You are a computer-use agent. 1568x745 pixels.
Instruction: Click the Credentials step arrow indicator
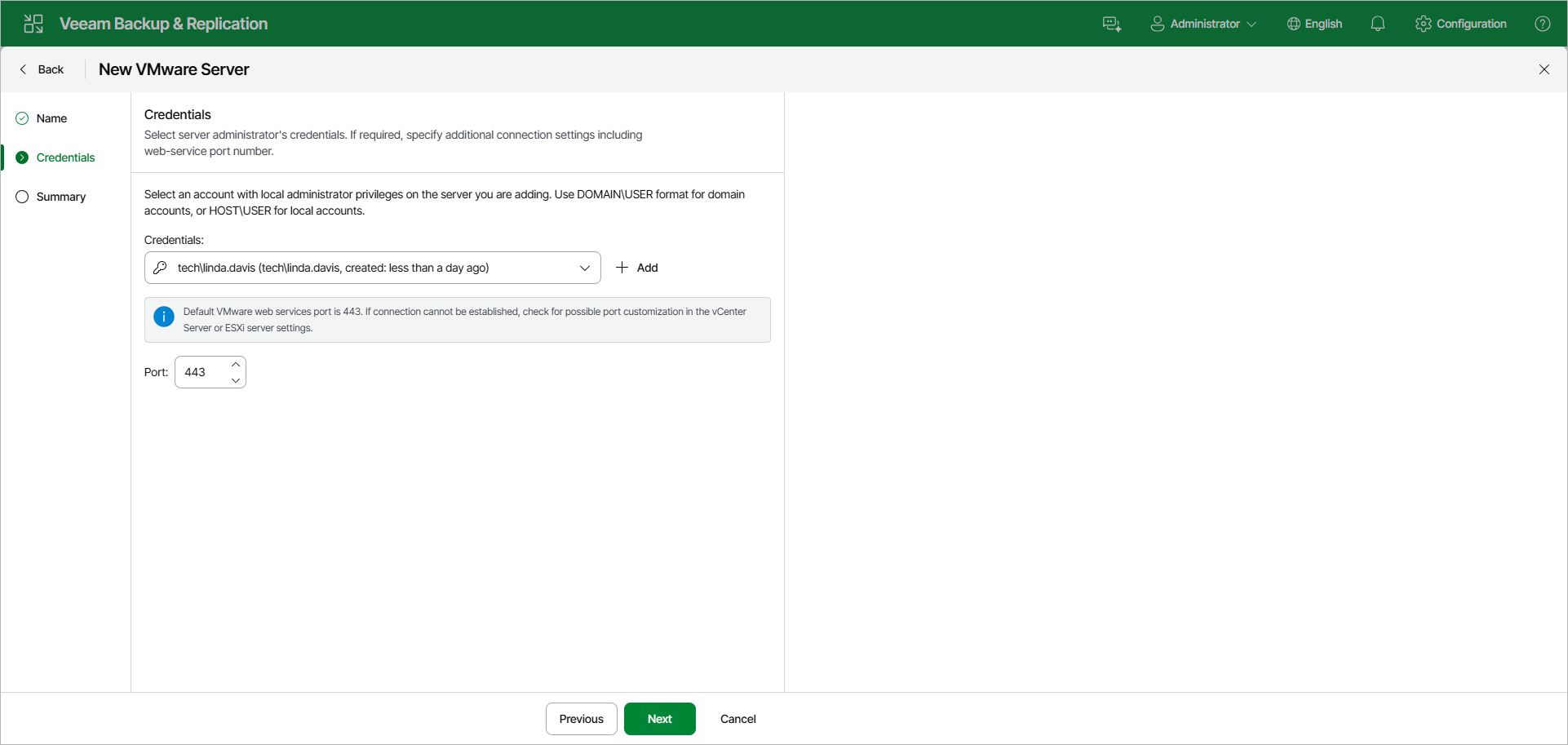[x=22, y=157]
